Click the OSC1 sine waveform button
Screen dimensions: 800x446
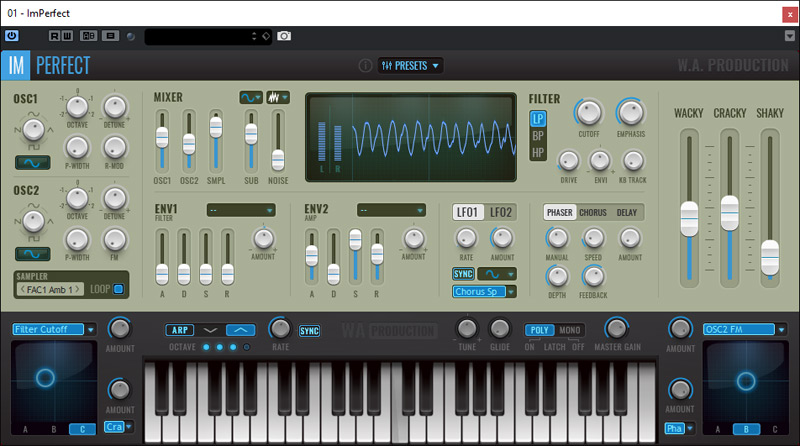(34, 163)
